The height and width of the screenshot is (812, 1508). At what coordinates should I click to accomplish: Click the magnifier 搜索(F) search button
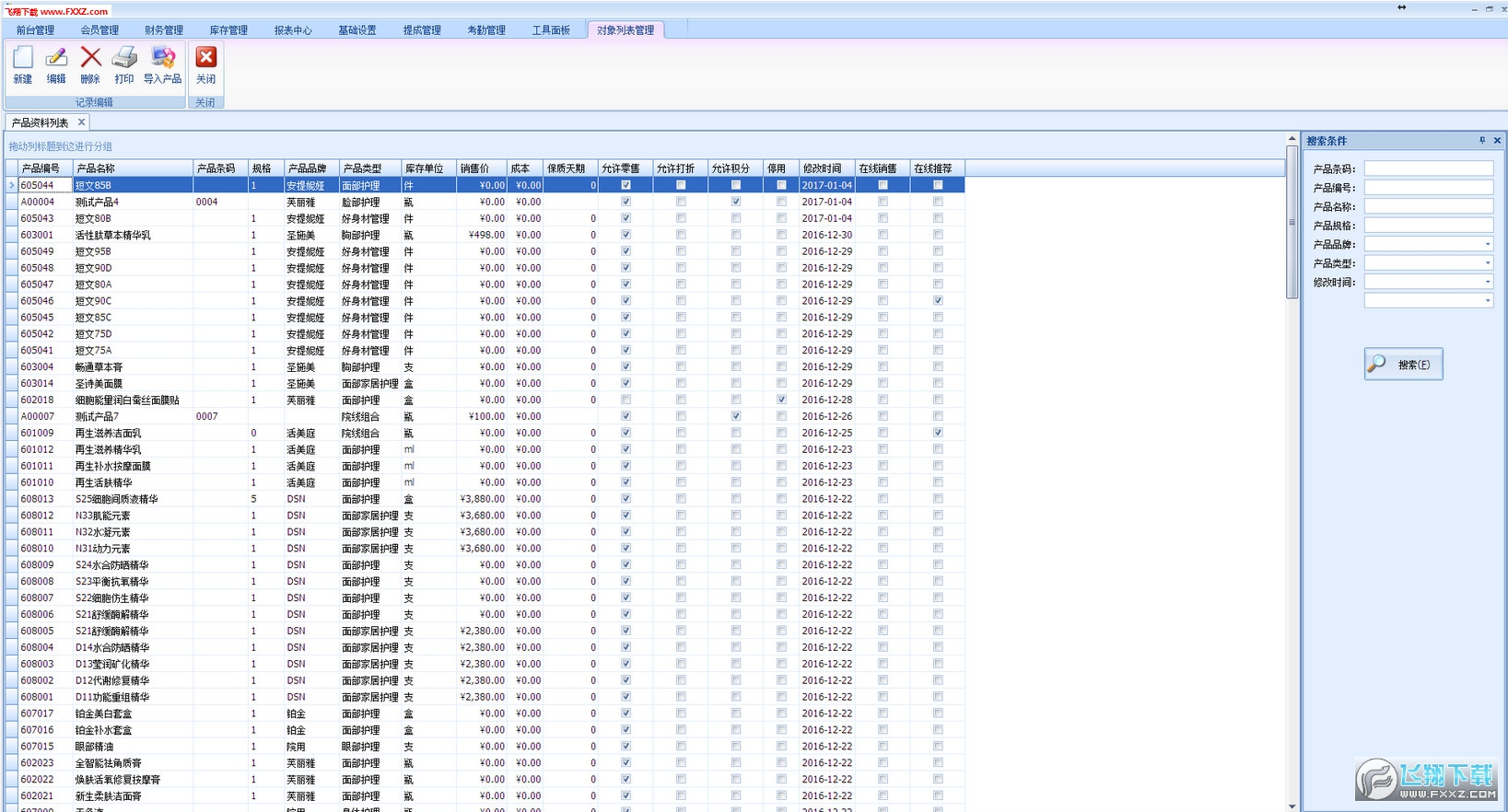tap(1404, 365)
